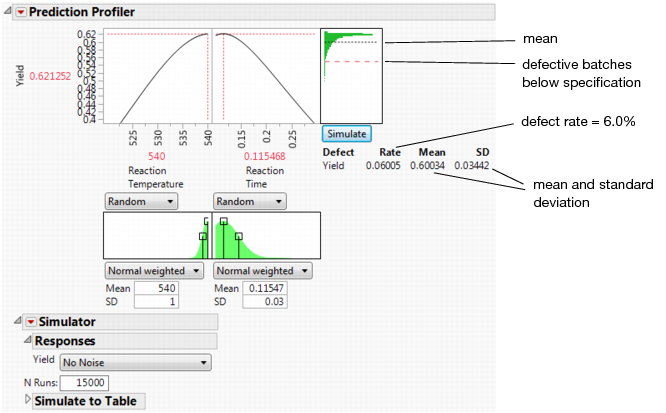Collapse the Prediction Profiler outline with gray triangle
The height and width of the screenshot is (413, 666).
[8, 10]
